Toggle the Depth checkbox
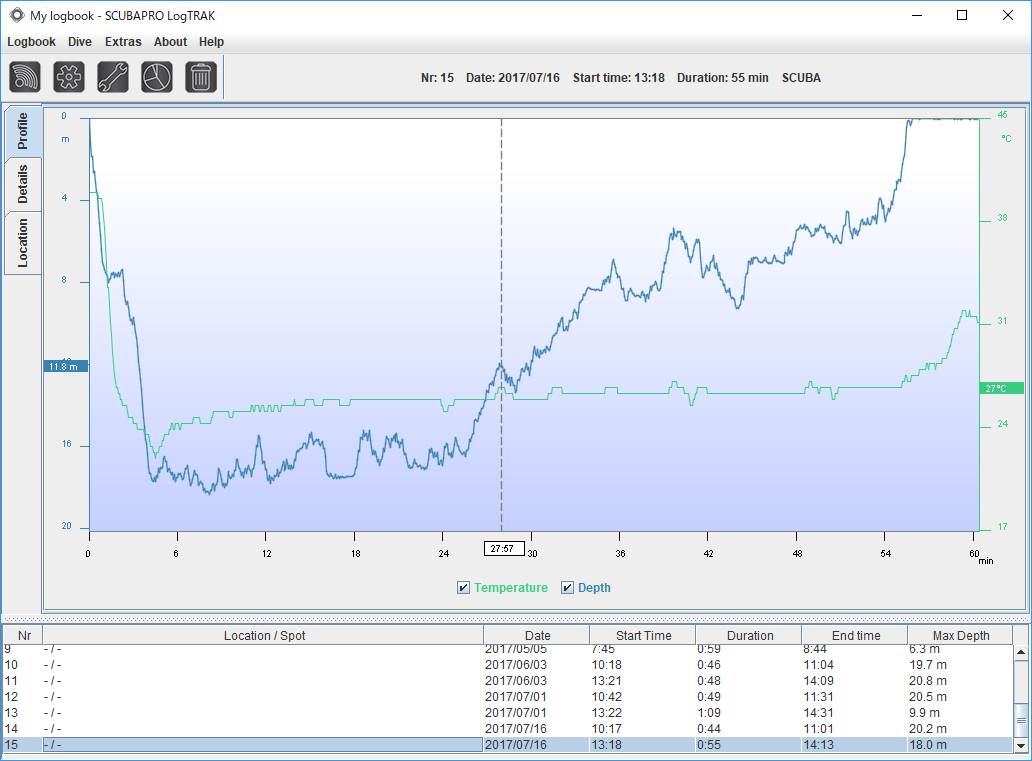The height and width of the screenshot is (761, 1032). click(x=567, y=587)
